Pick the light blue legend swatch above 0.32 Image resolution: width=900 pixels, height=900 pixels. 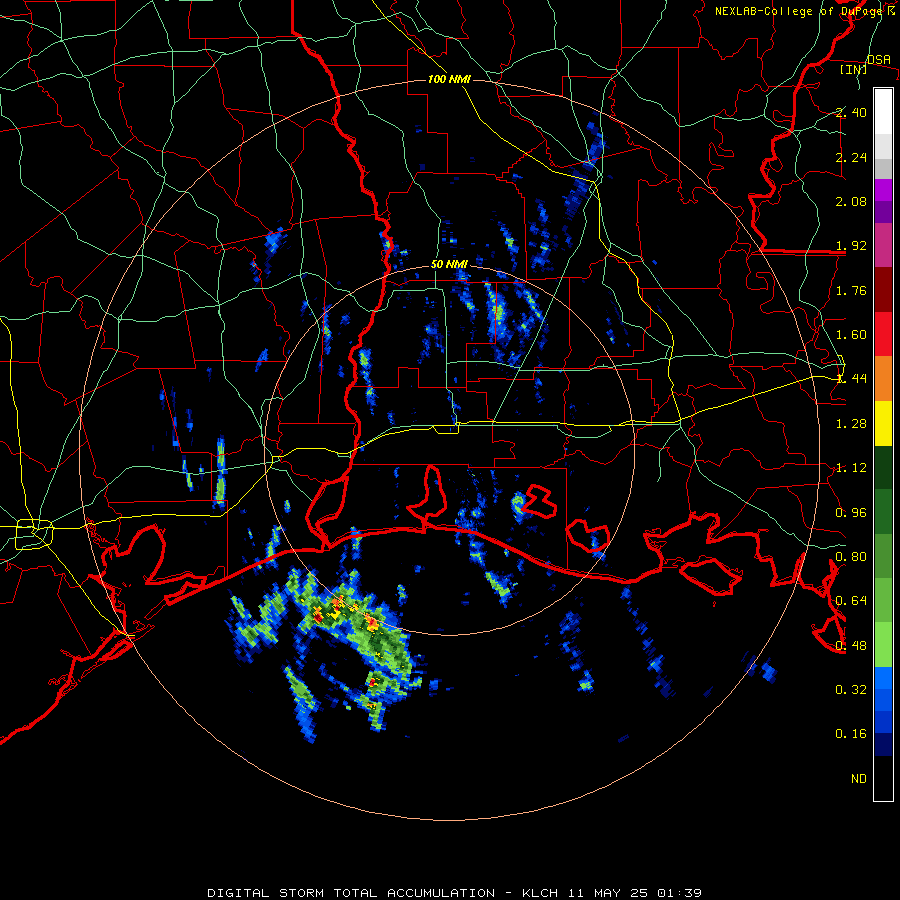883,678
